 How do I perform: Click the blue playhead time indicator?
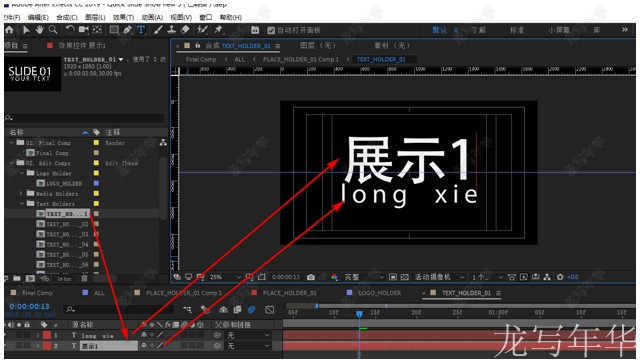click(359, 314)
